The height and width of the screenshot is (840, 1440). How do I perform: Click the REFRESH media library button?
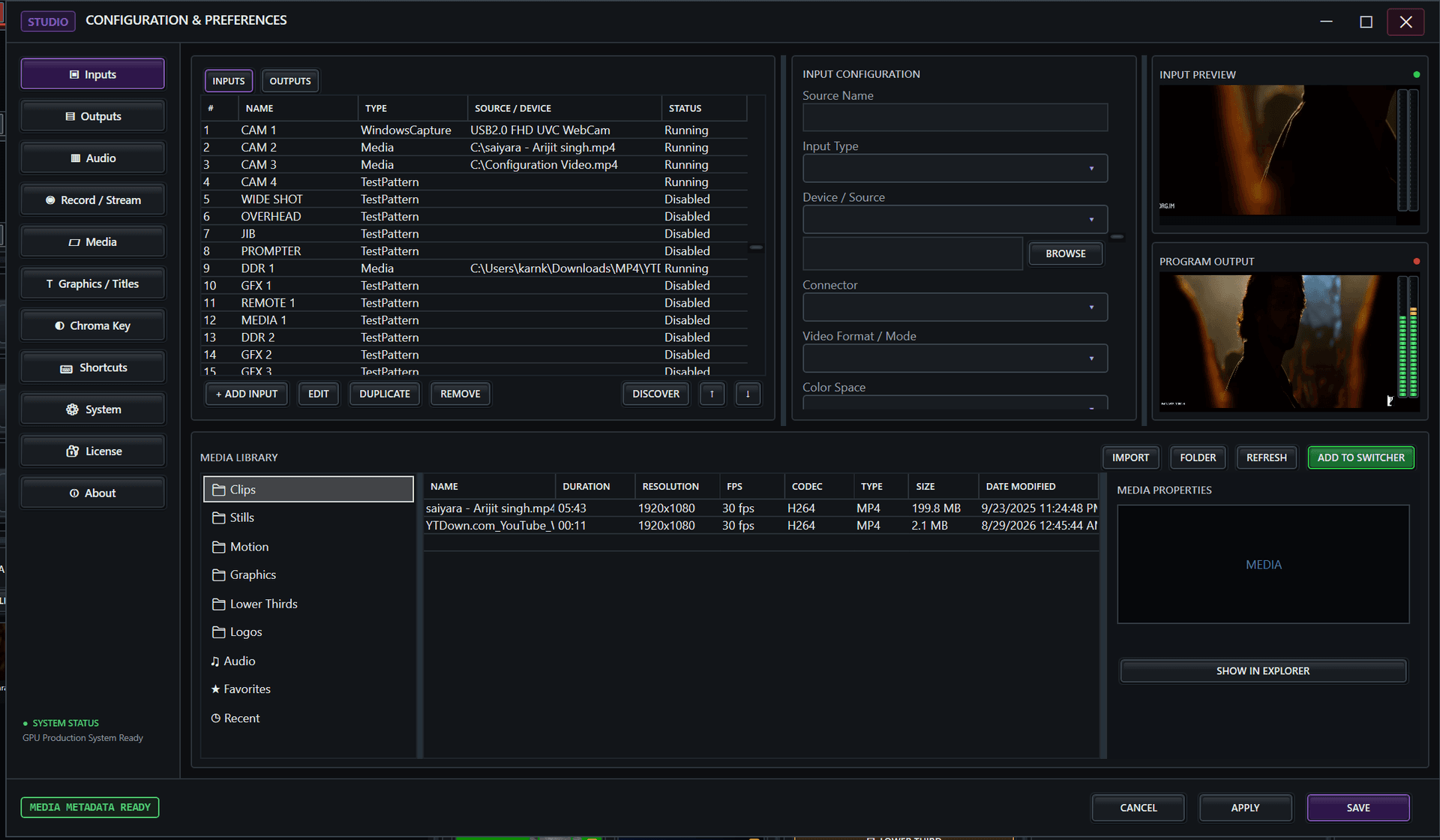click(1266, 457)
